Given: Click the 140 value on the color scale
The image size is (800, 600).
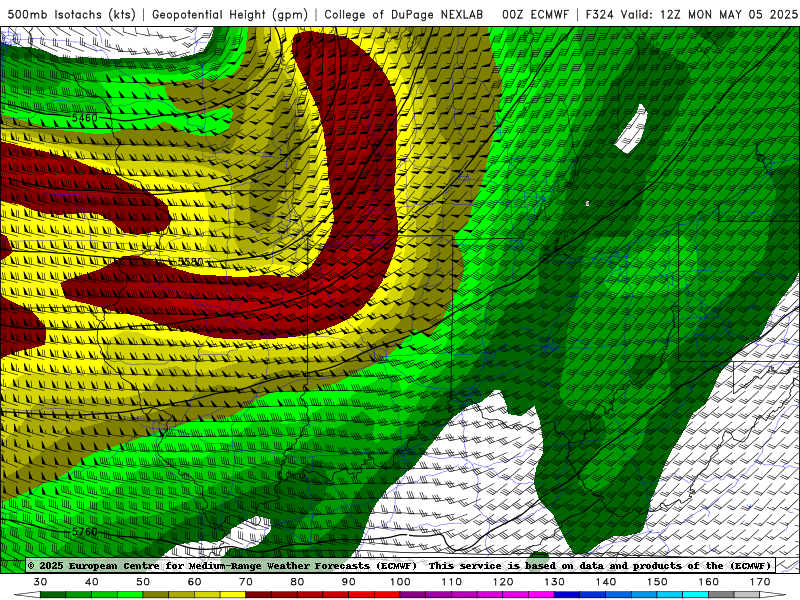Looking at the screenshot, I should tap(606, 582).
